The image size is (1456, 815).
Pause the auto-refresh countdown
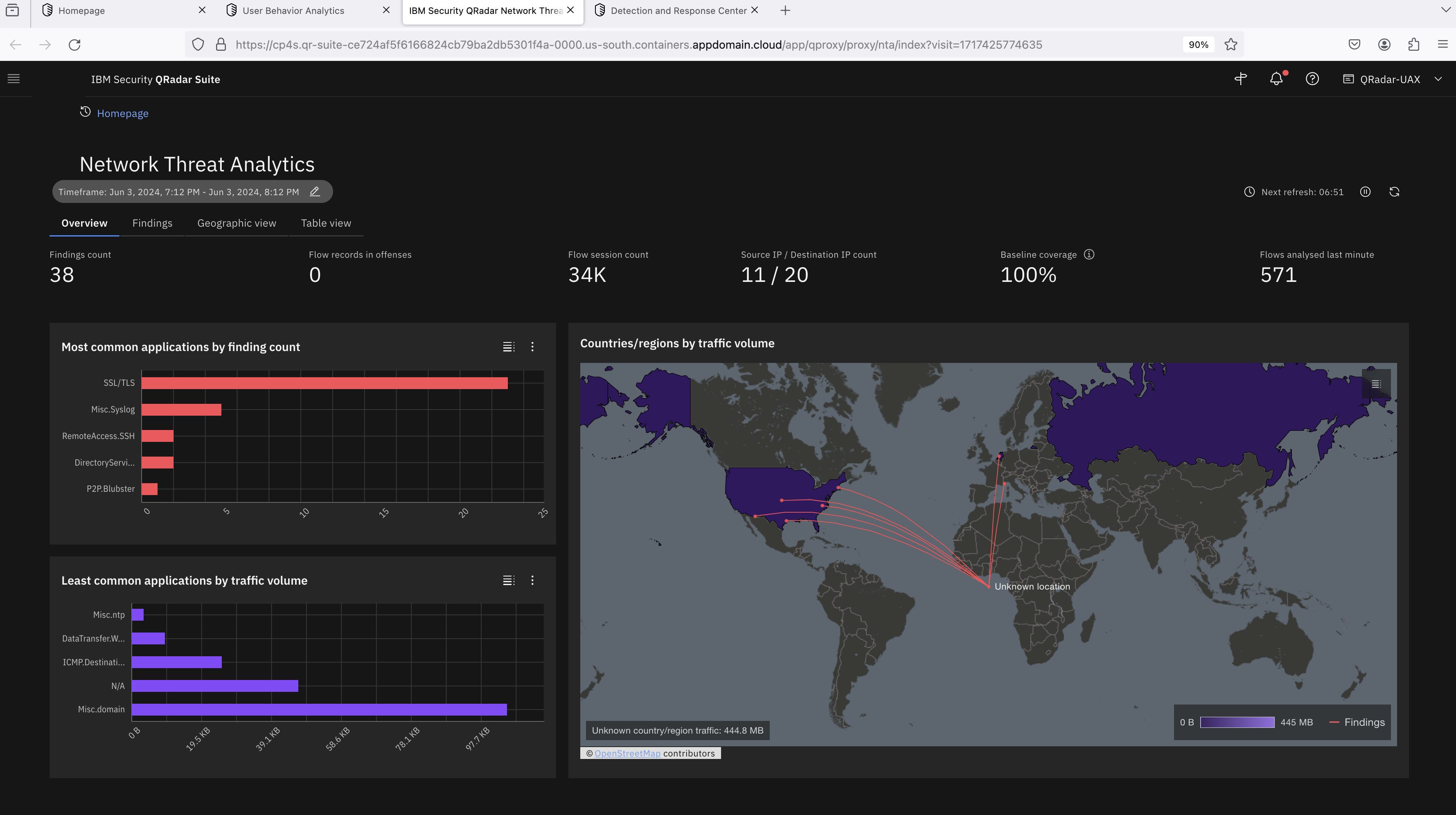tap(1365, 191)
